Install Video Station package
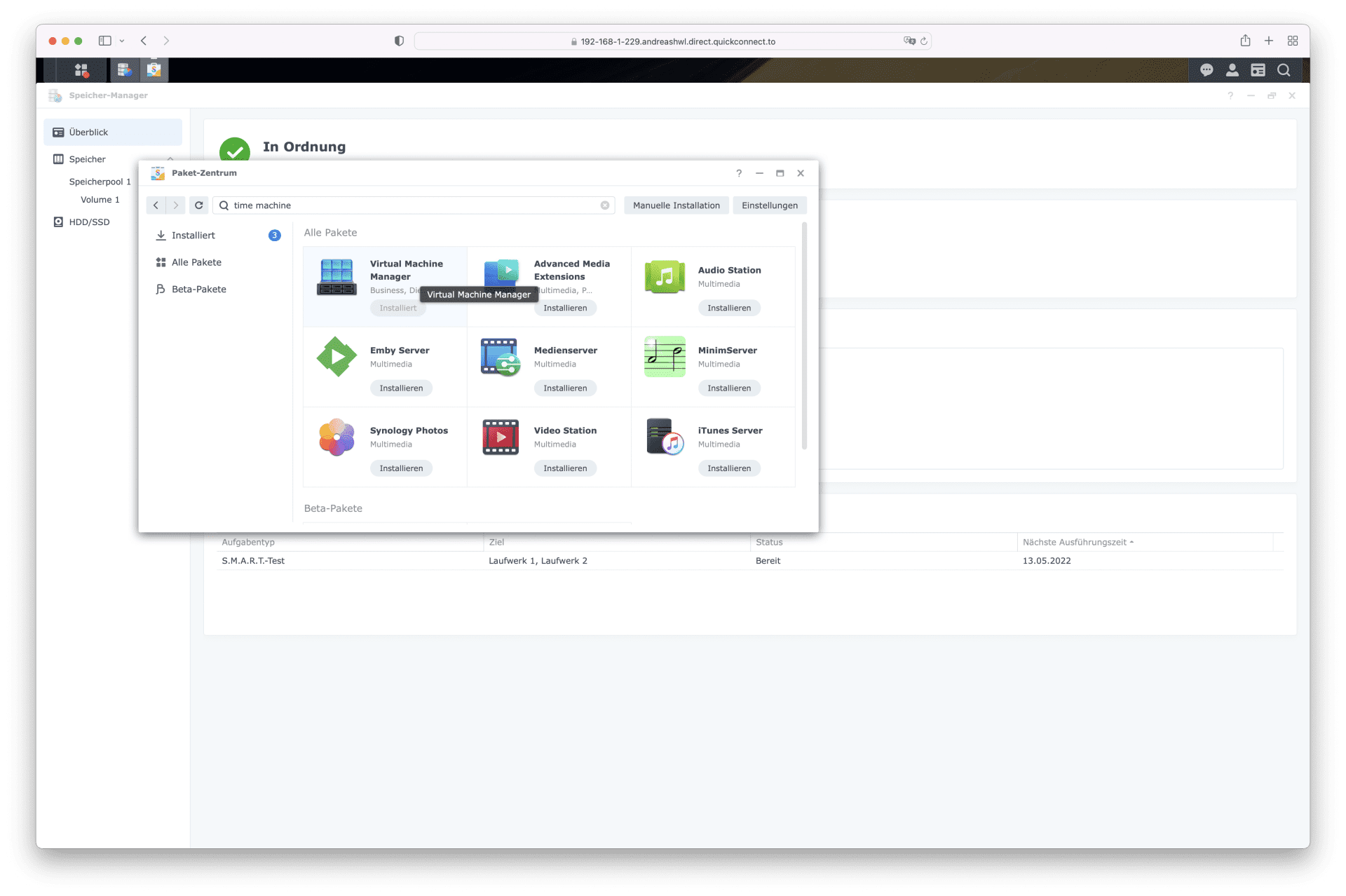 coord(565,468)
